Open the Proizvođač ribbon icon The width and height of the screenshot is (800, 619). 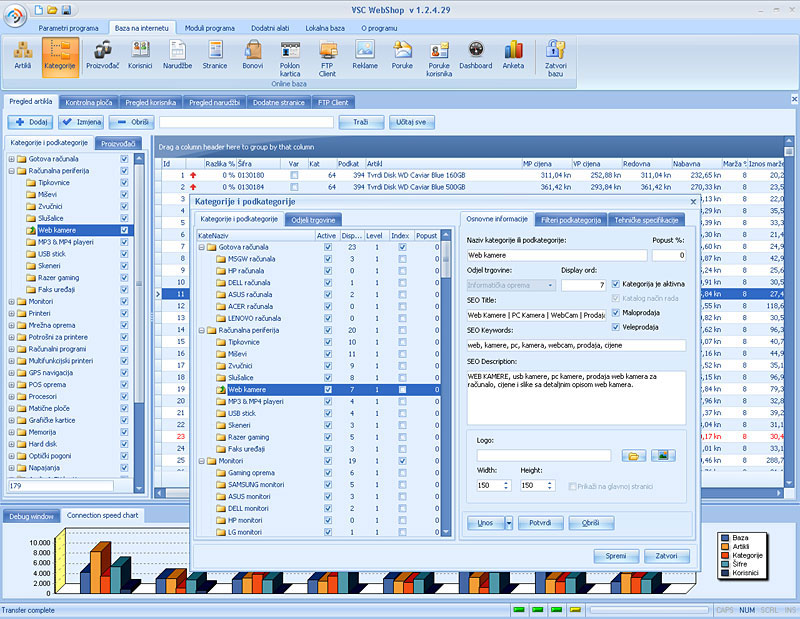pyautogui.click(x=103, y=56)
